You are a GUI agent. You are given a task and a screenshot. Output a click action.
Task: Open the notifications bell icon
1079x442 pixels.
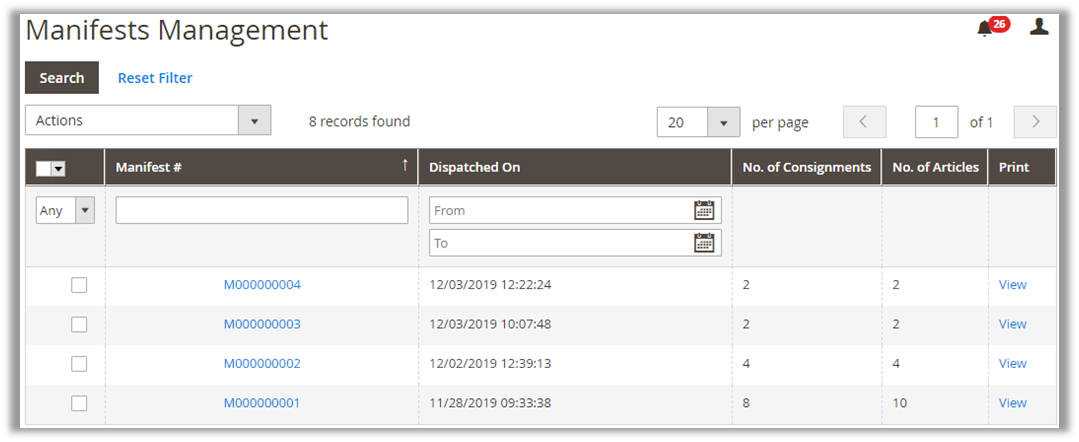(x=985, y=28)
